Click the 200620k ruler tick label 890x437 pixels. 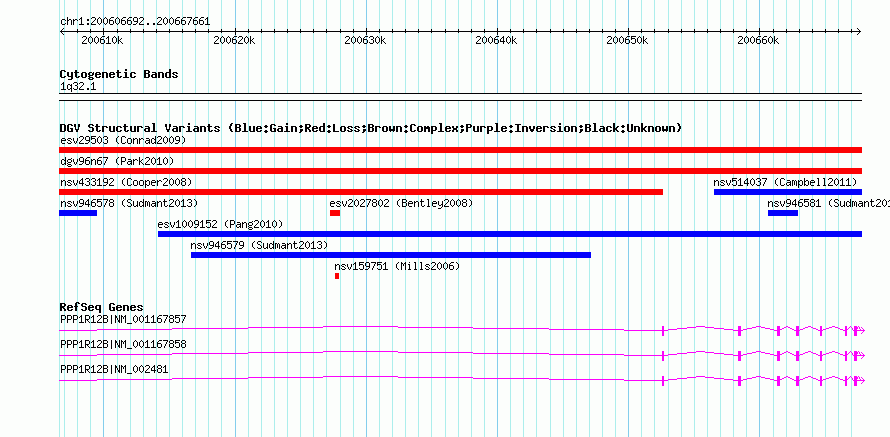tap(233, 40)
